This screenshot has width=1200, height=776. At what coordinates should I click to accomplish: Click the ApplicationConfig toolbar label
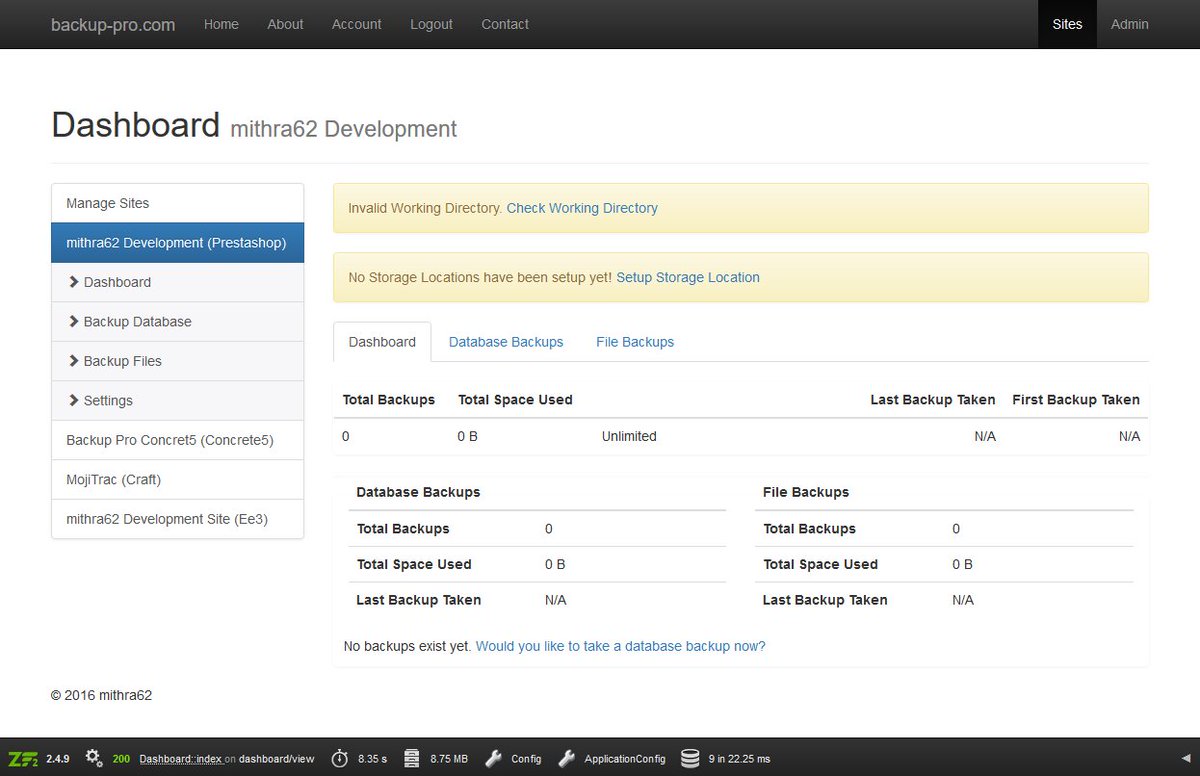[625, 759]
